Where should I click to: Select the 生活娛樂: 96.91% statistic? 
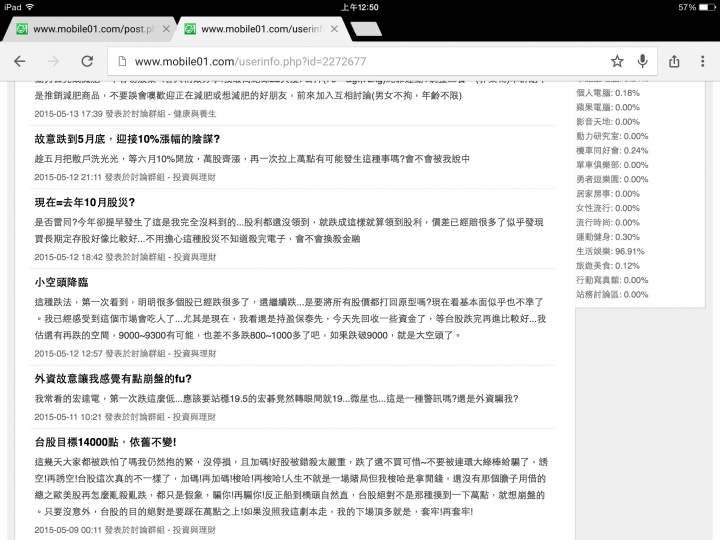(610, 252)
